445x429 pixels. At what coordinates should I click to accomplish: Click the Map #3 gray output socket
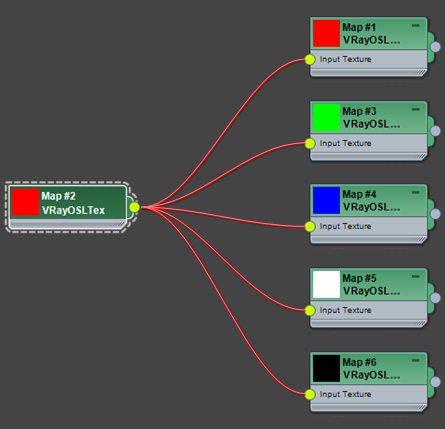[x=435, y=131]
